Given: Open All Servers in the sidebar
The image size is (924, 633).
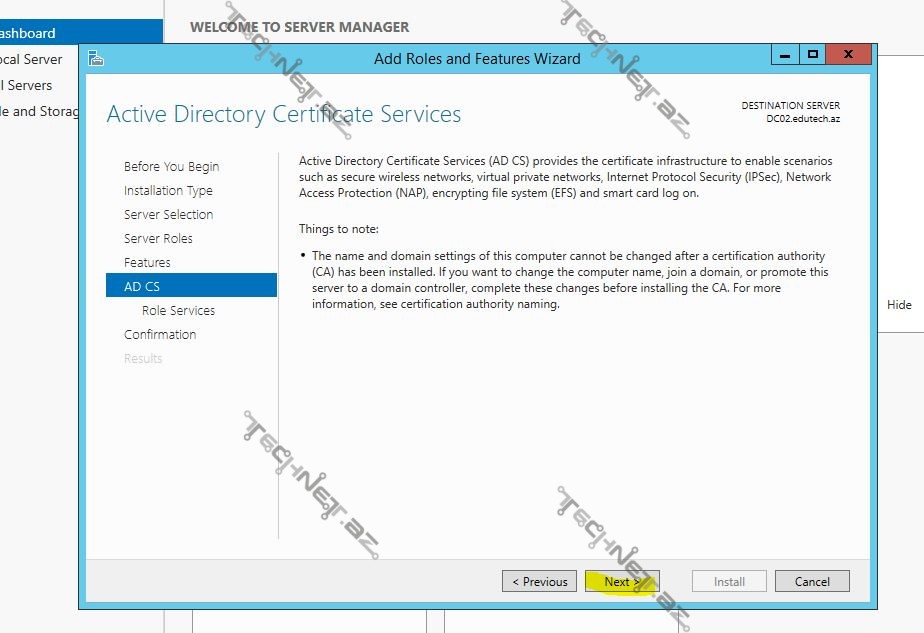Looking at the screenshot, I should [30, 85].
